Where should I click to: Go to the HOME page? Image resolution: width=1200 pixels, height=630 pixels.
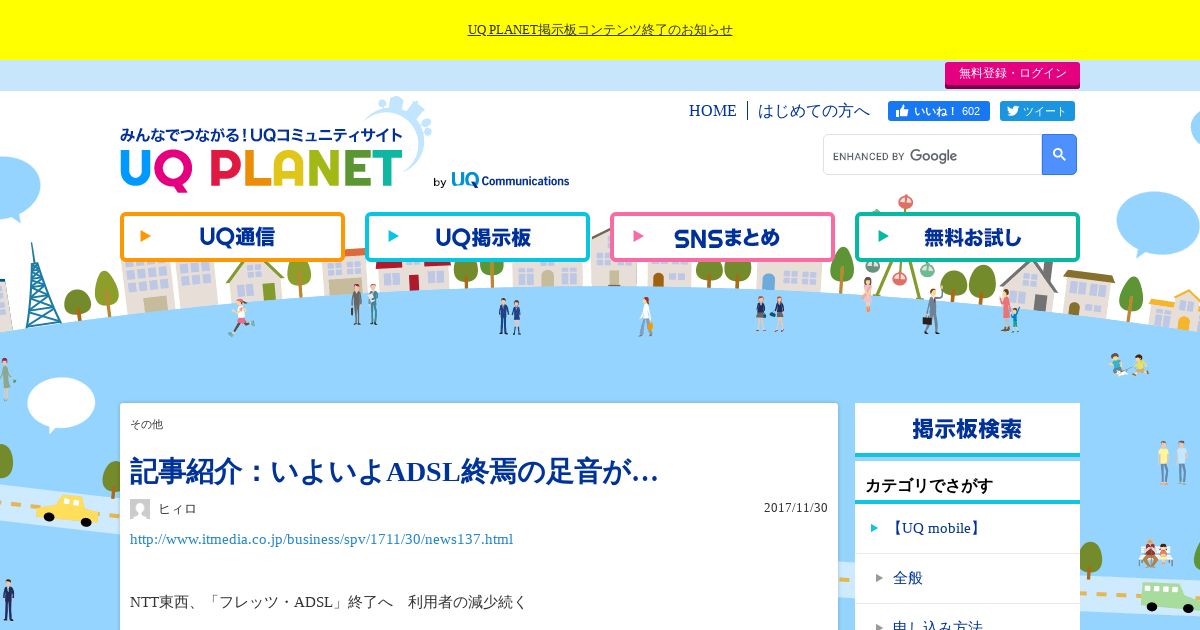coord(712,111)
